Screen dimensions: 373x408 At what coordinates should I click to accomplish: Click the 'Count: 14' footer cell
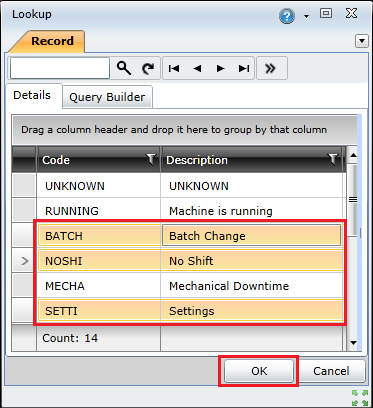pos(98,338)
